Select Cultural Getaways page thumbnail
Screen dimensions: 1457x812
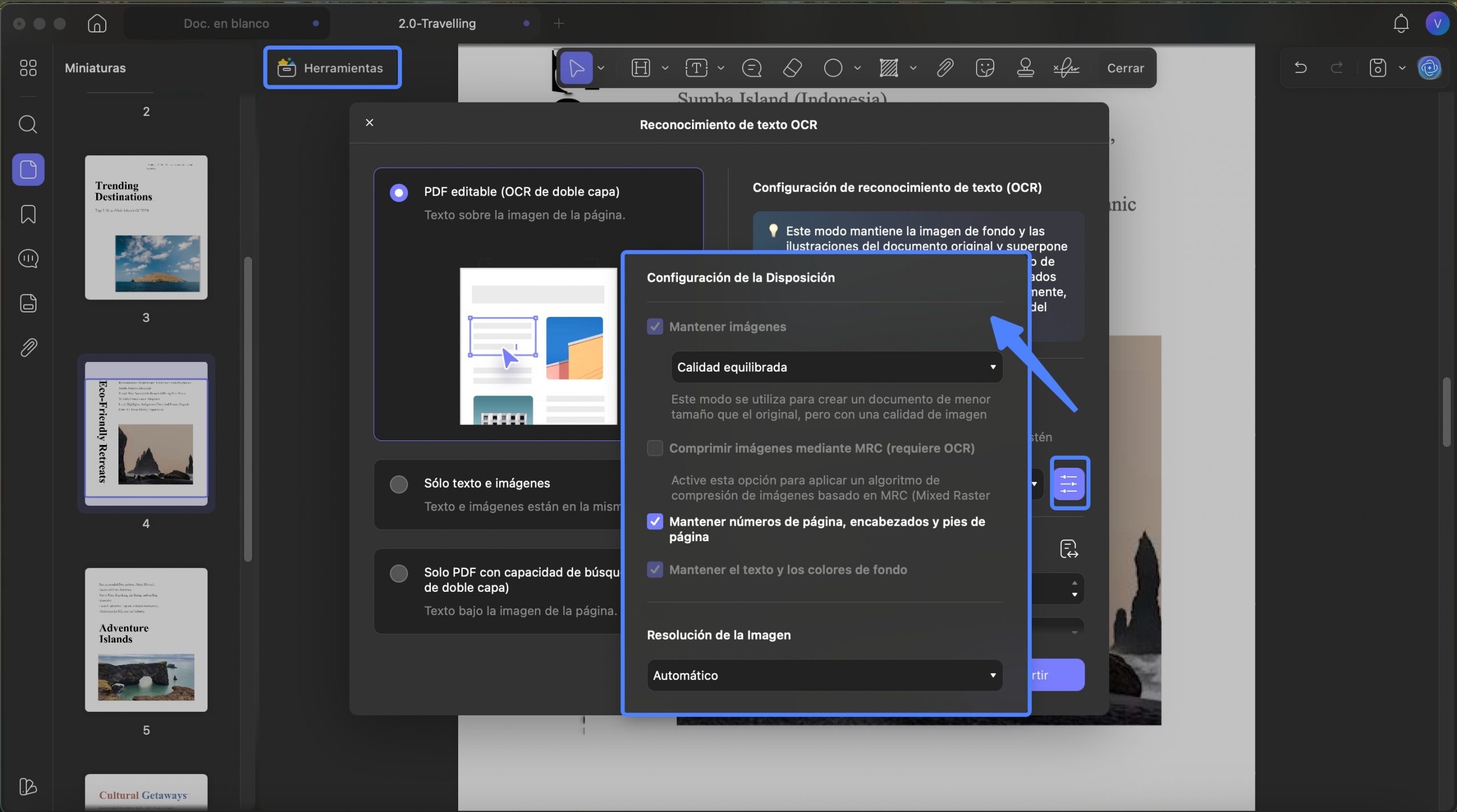click(x=146, y=792)
